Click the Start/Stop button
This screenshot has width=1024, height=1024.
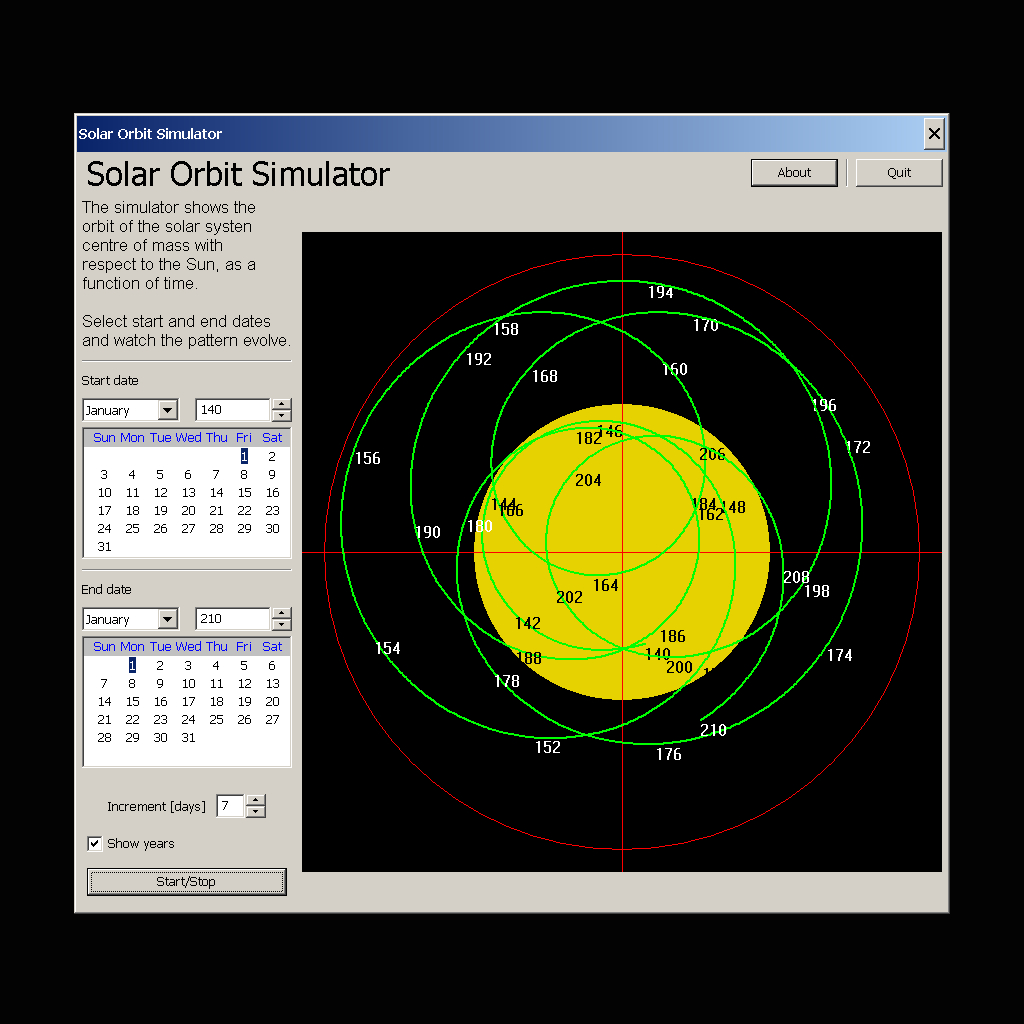pyautogui.click(x=186, y=882)
